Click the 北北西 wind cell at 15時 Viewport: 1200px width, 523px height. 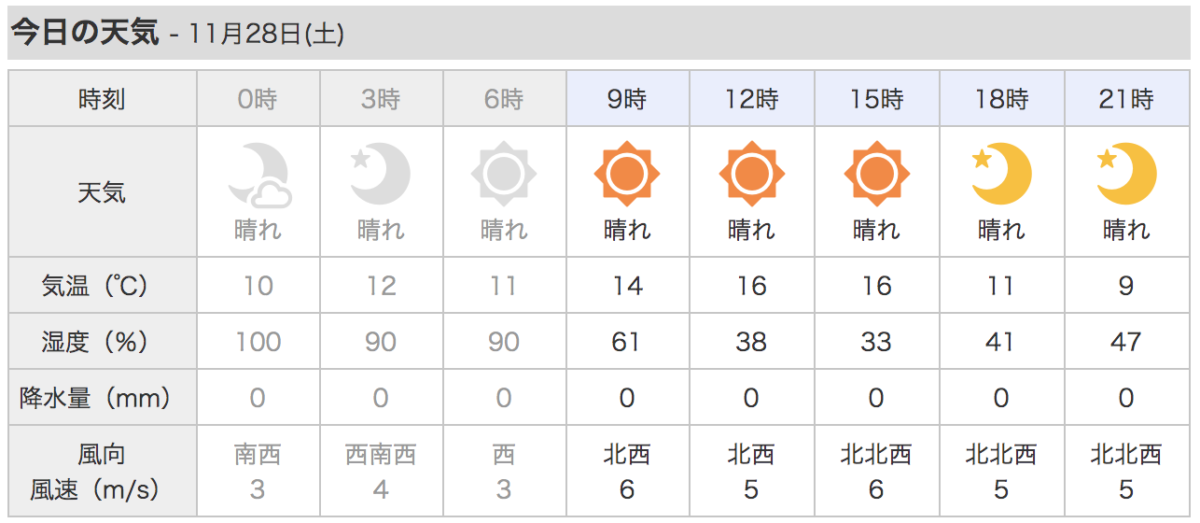[x=876, y=472]
